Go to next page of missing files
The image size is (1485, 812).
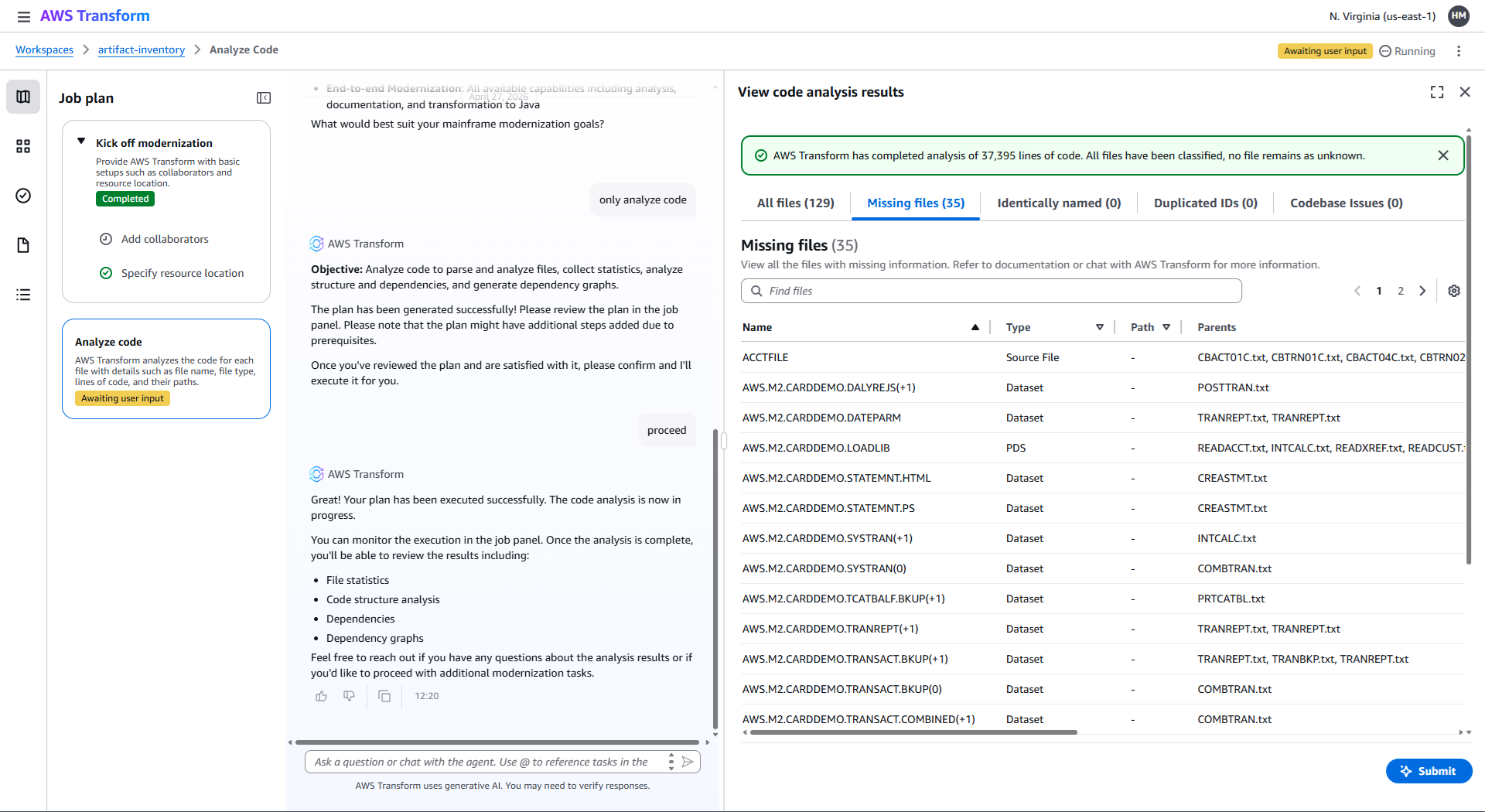coord(1422,291)
